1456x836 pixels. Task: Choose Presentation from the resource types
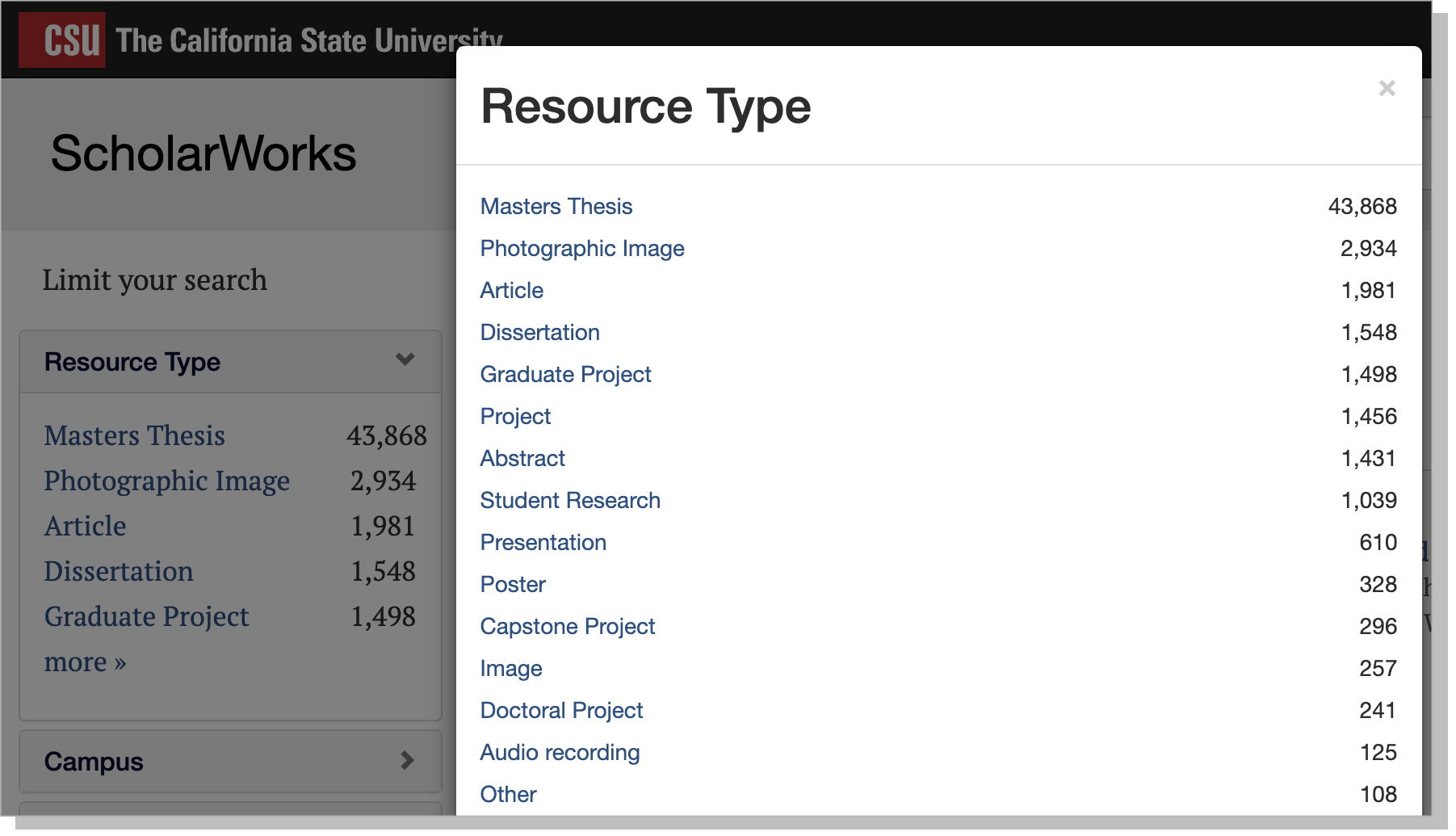pyautogui.click(x=543, y=542)
